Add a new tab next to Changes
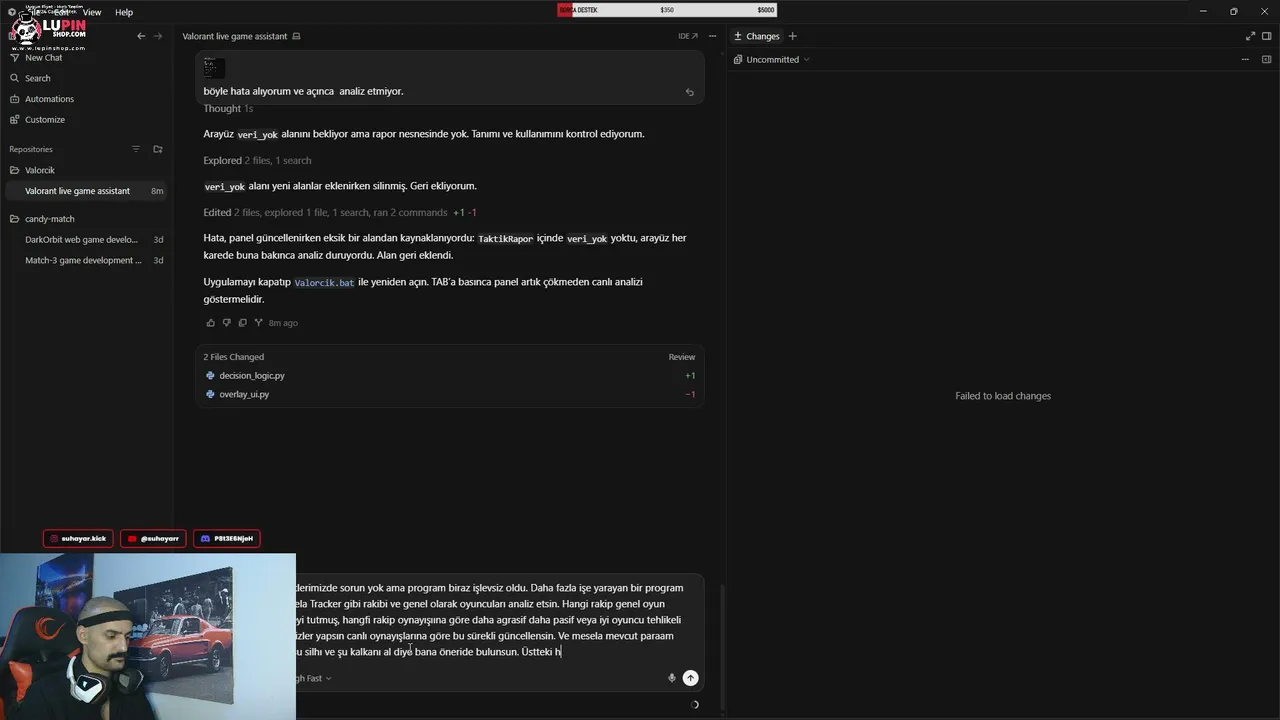The width and height of the screenshot is (1280, 720). click(793, 36)
